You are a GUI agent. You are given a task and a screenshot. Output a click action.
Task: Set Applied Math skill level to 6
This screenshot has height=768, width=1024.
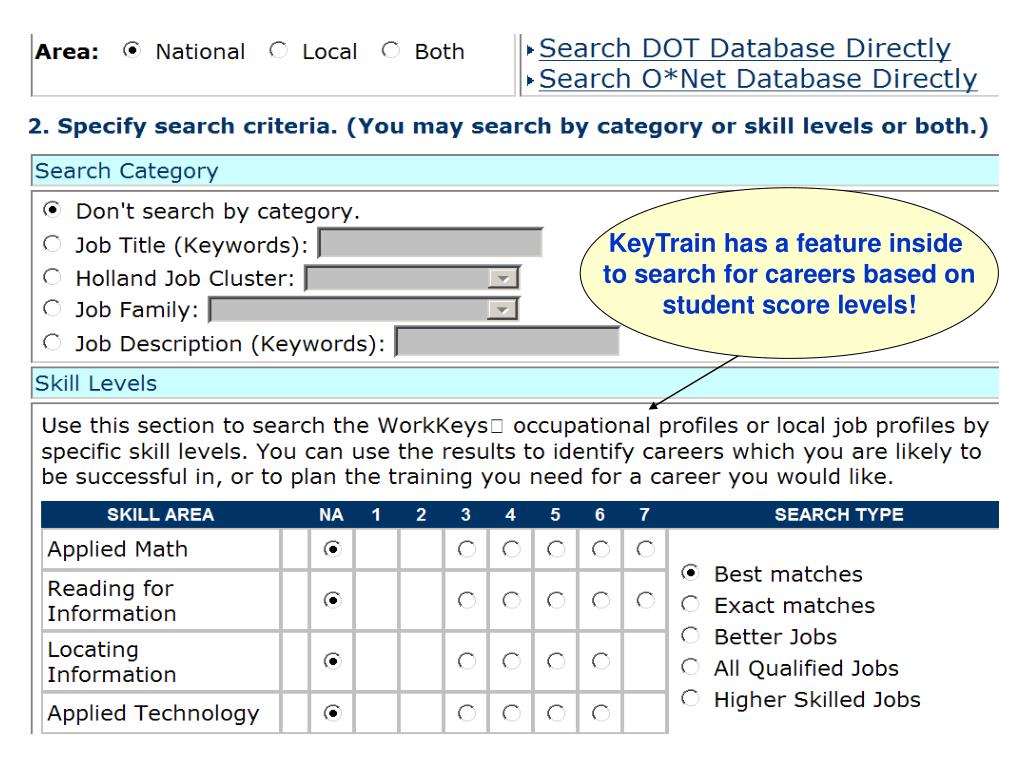click(x=601, y=549)
